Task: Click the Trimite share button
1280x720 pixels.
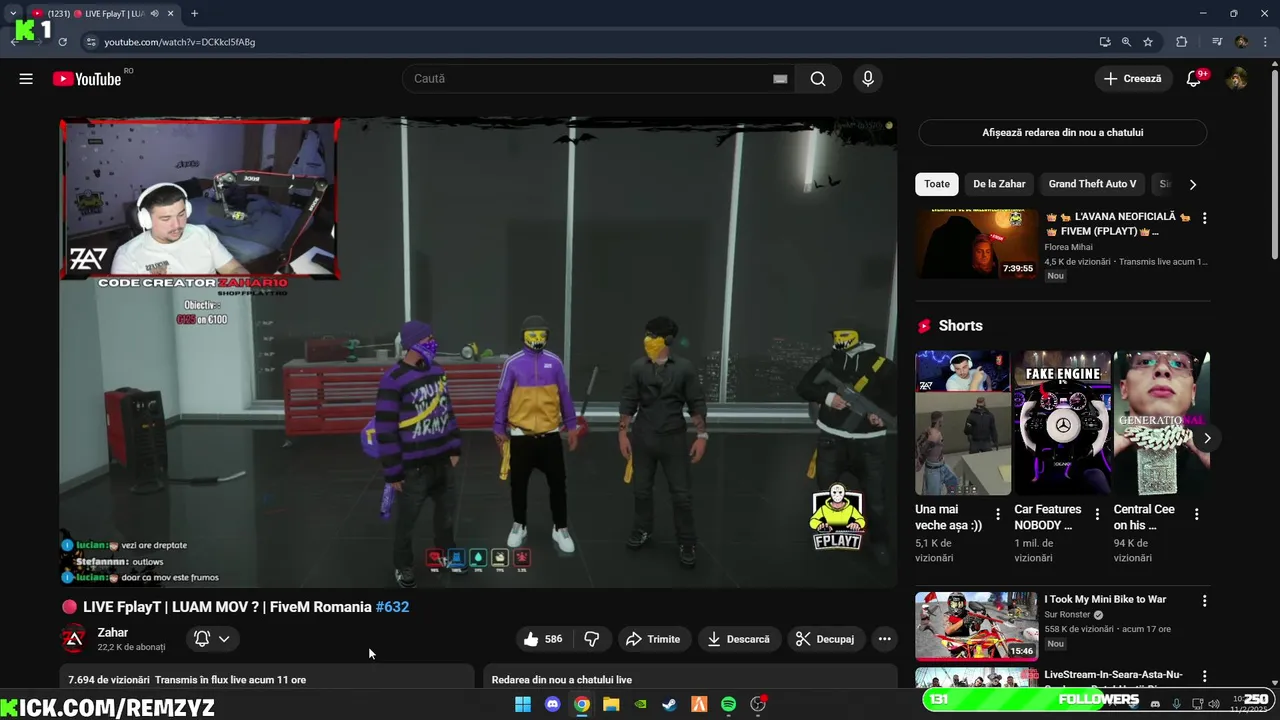Action: 652,639
